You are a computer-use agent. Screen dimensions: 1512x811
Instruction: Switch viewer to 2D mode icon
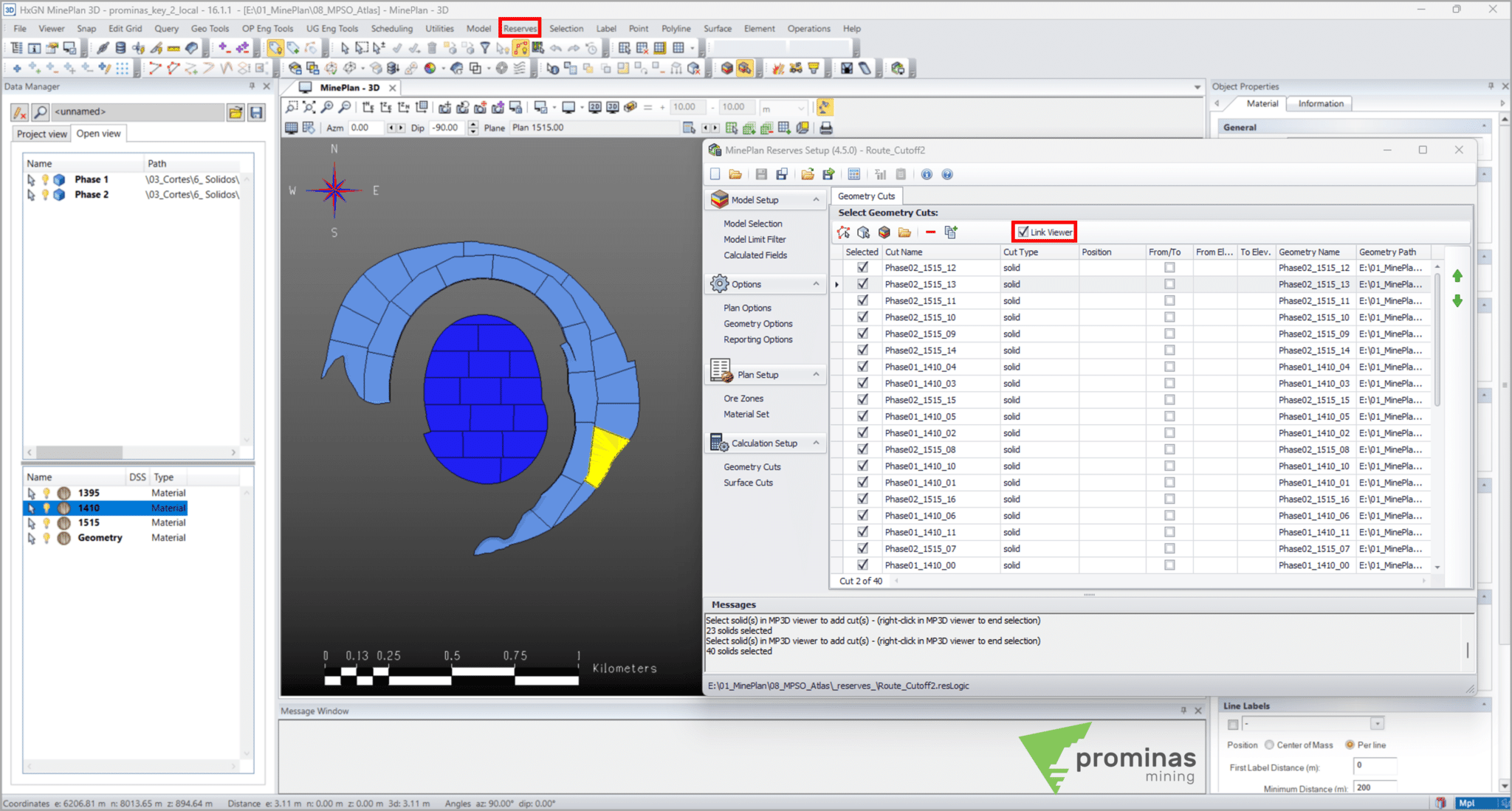pos(595,108)
